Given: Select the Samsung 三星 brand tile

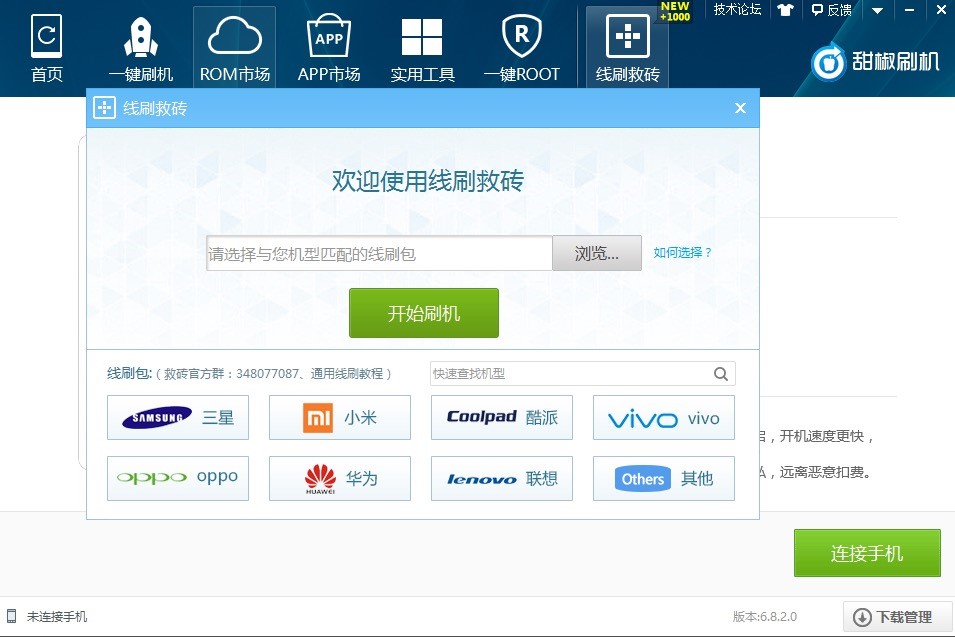Looking at the screenshot, I should (x=178, y=418).
